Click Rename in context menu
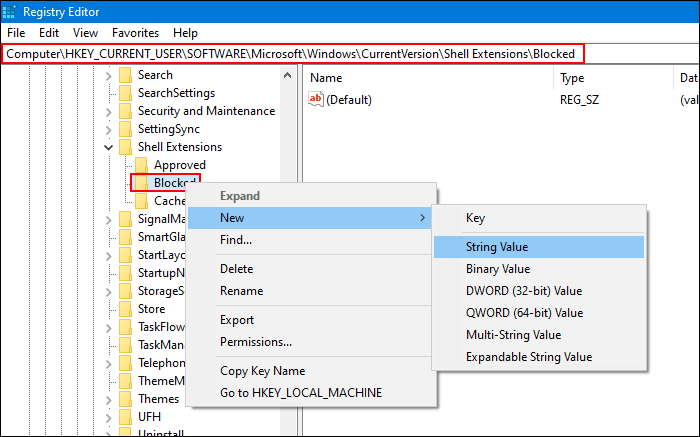Viewport: 700px width, 437px height. [x=310, y=291]
